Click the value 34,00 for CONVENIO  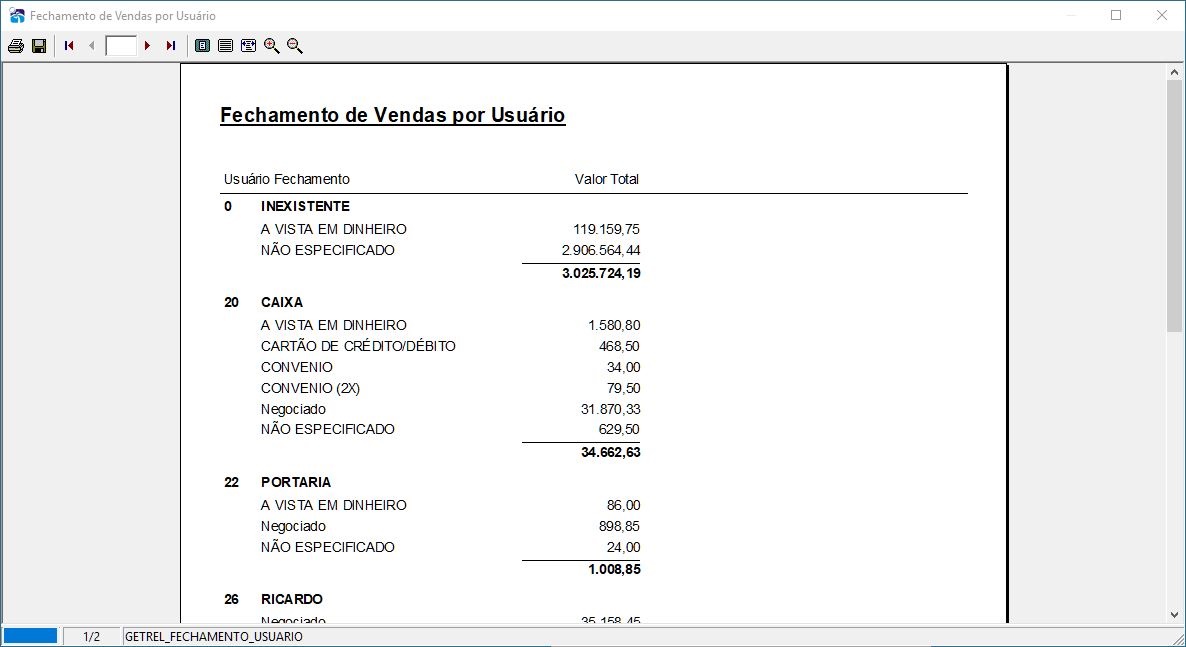click(x=623, y=367)
